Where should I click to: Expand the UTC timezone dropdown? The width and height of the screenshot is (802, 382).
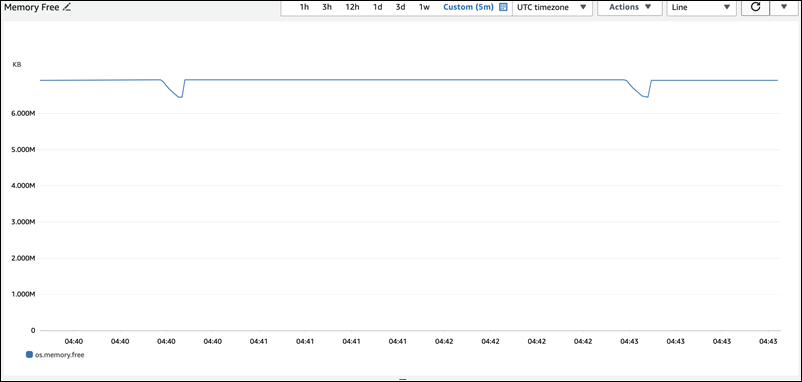(552, 8)
